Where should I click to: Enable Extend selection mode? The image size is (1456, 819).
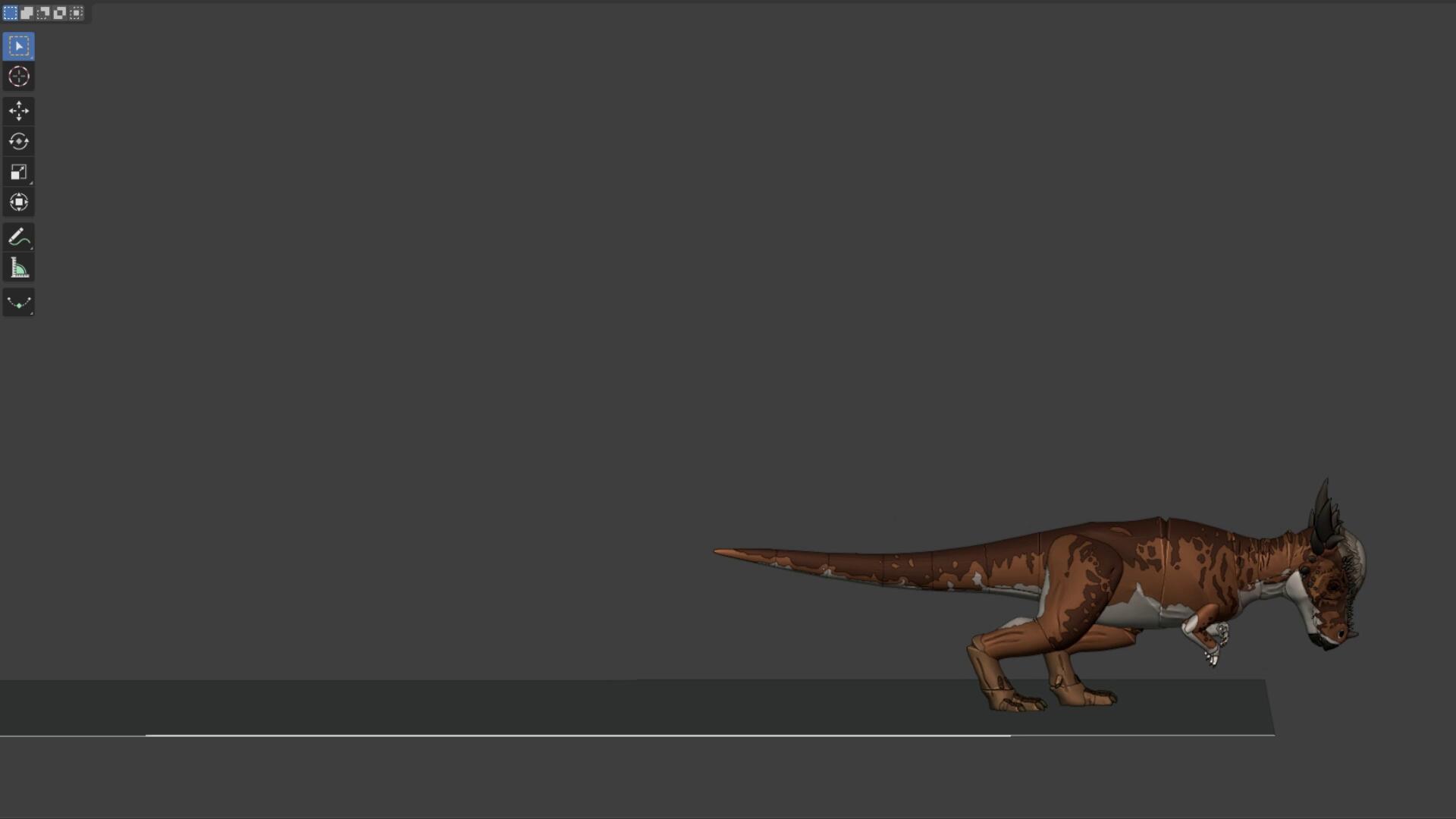[27, 13]
